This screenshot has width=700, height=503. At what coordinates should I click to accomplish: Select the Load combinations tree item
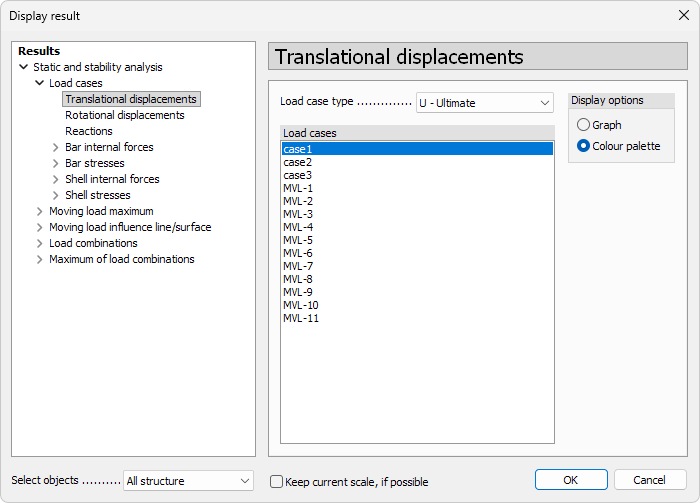click(x=93, y=244)
